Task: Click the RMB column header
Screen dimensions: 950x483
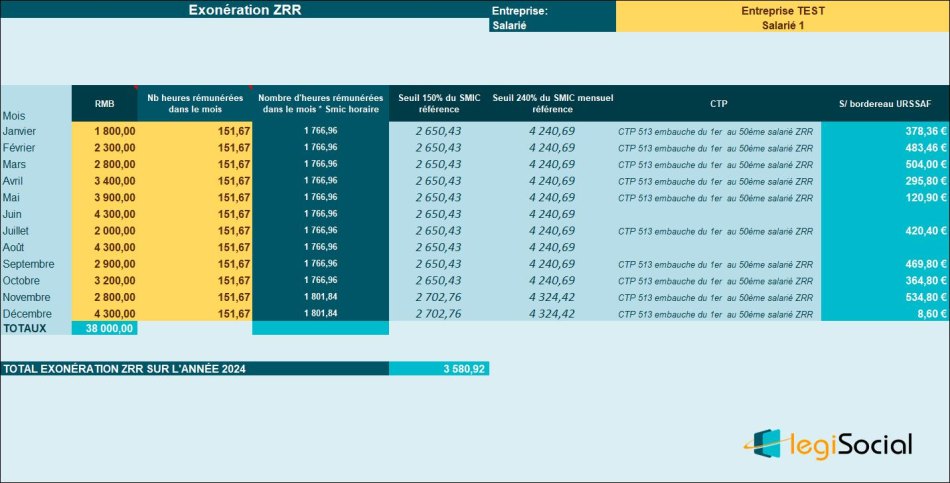Action: point(104,103)
